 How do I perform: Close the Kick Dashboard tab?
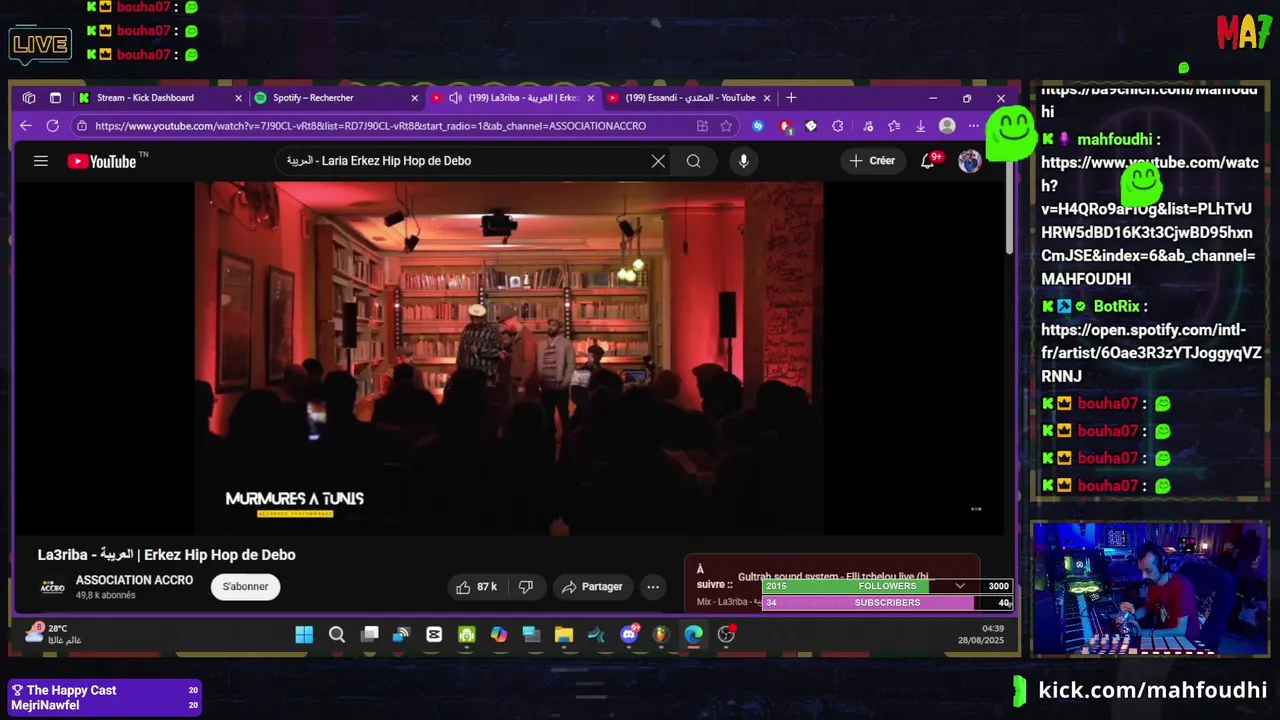(x=238, y=98)
